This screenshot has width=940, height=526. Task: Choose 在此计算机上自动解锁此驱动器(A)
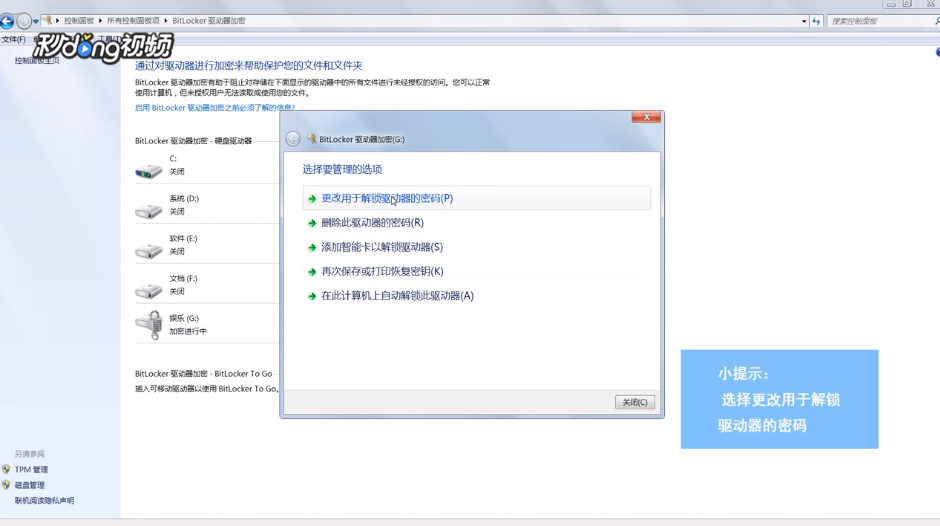[397, 296]
